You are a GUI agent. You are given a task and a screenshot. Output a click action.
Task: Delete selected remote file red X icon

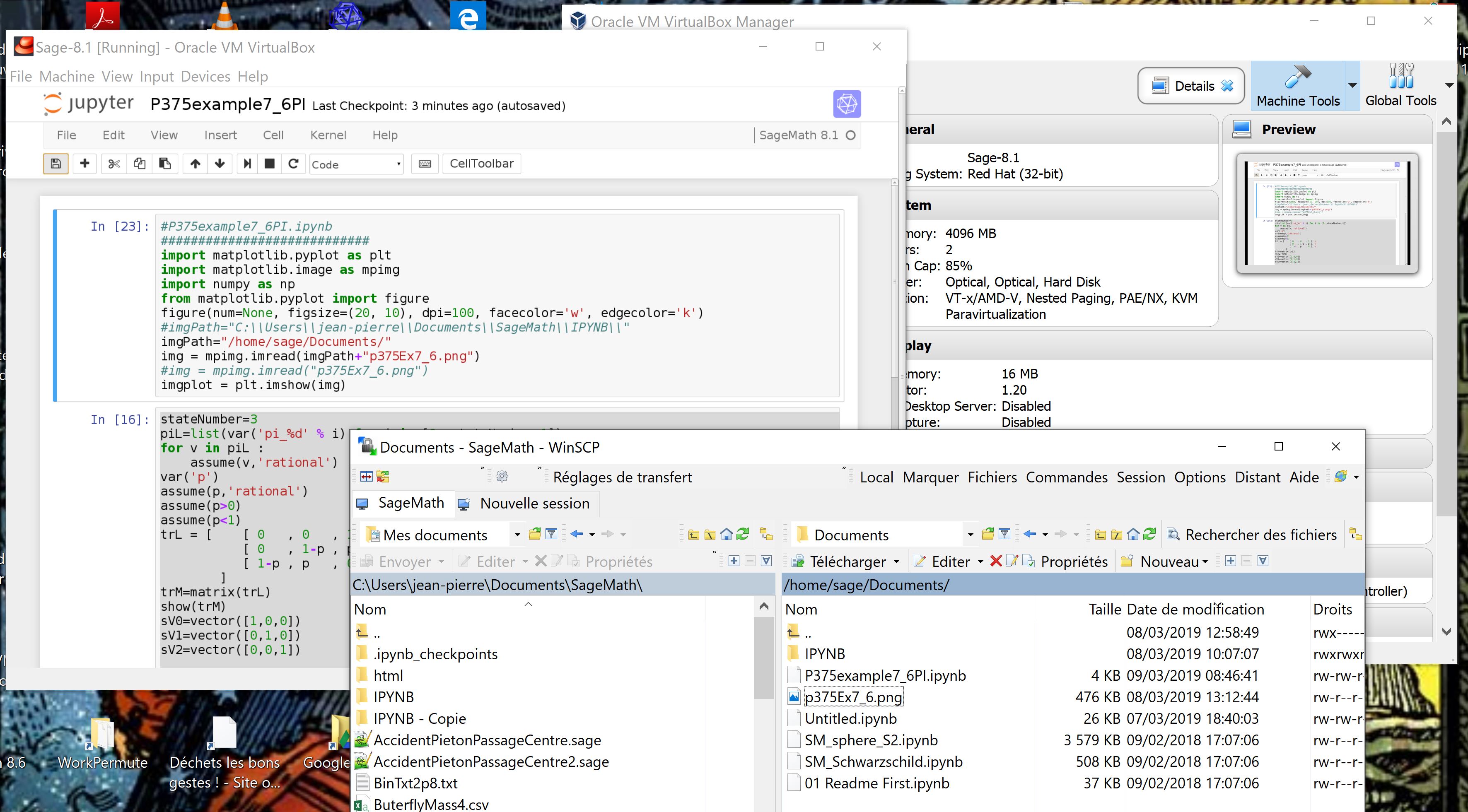pyautogui.click(x=995, y=561)
